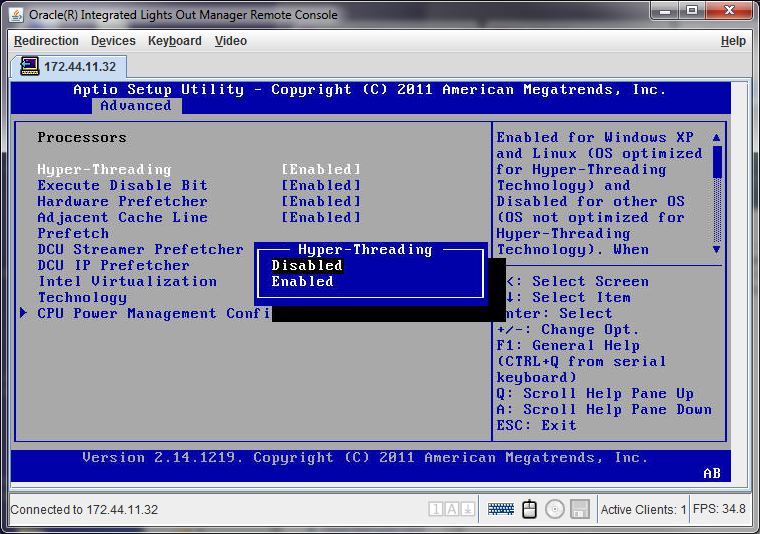Viewport: 760px width, 534px height.
Task: Switch to the 172.44.11.32 session tab
Action: coord(69,66)
